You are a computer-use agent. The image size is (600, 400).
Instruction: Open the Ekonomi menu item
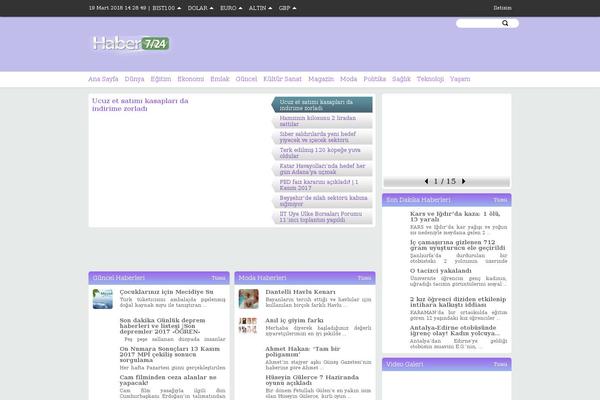[x=191, y=79]
